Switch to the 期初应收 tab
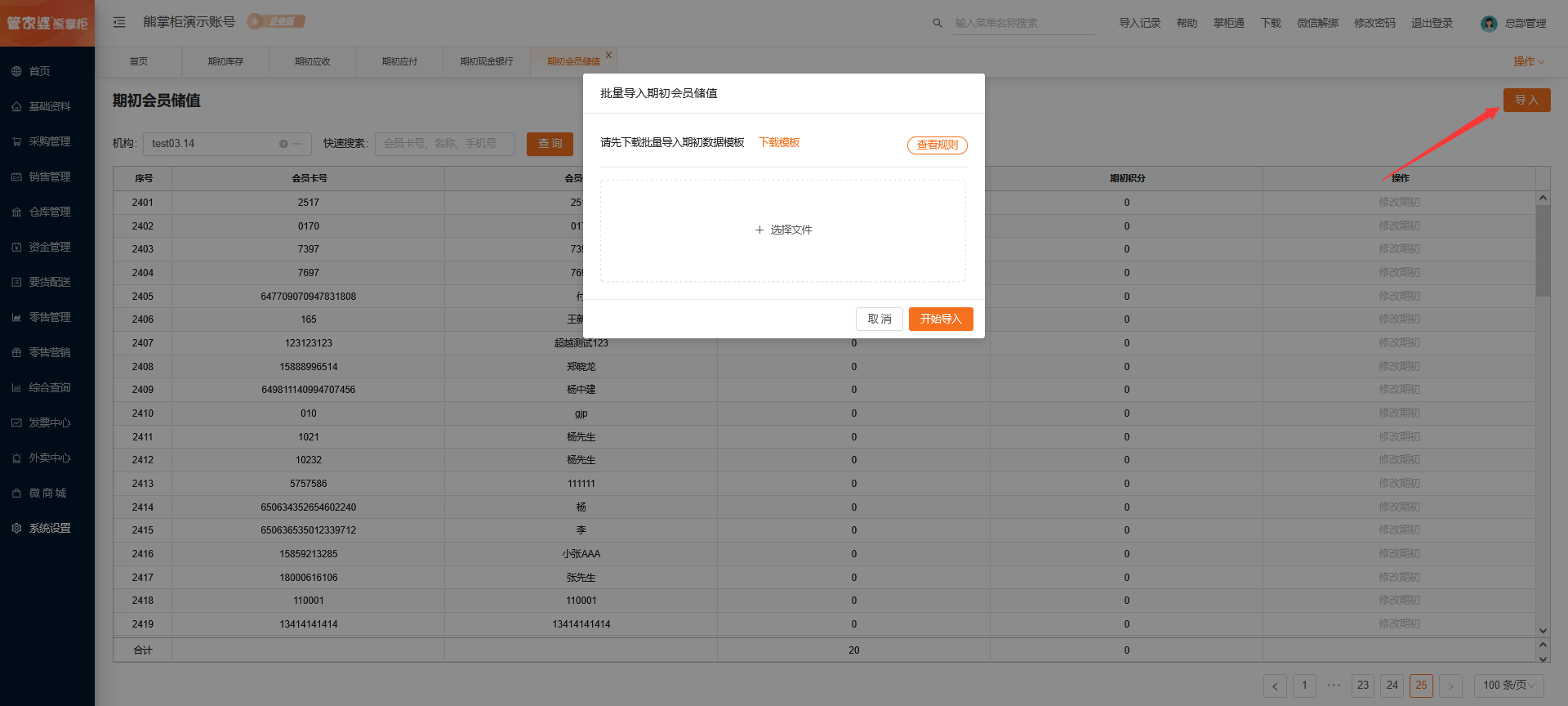This screenshot has height=706, width=1568. click(313, 61)
